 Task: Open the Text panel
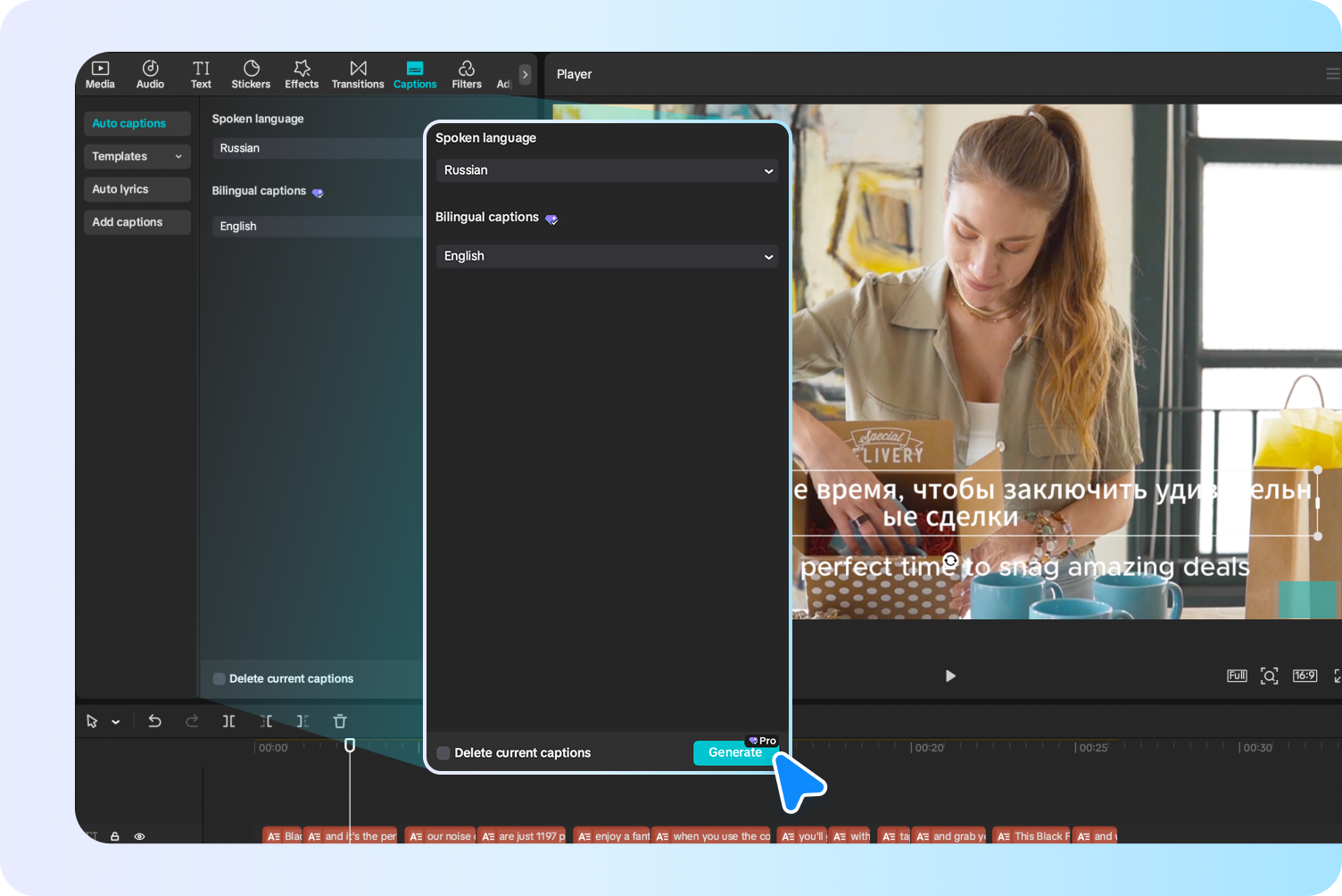pyautogui.click(x=201, y=74)
